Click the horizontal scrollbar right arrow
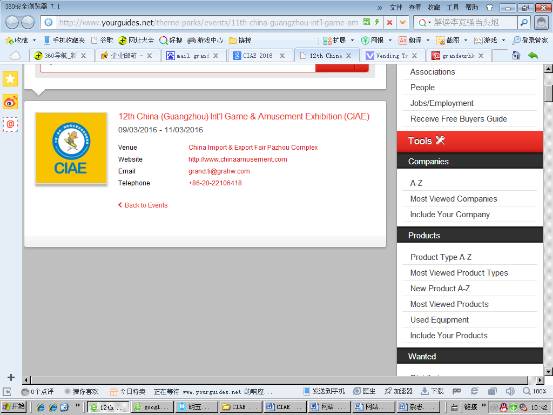Viewport: 553px width, 415px height. pyautogui.click(x=540, y=380)
